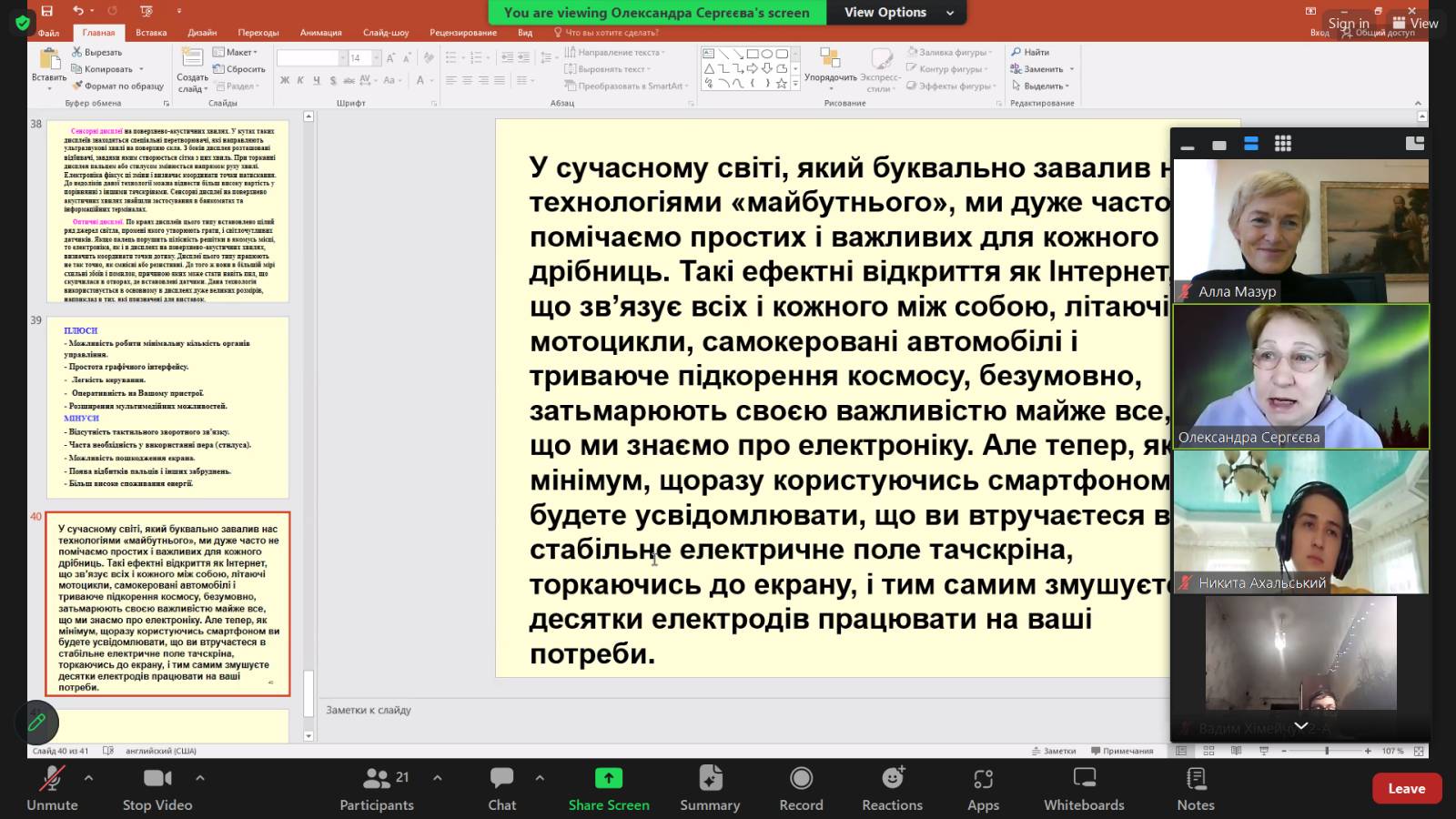The height and width of the screenshot is (819, 1456).
Task: Click the green encryption shield icon
Action: [22, 23]
